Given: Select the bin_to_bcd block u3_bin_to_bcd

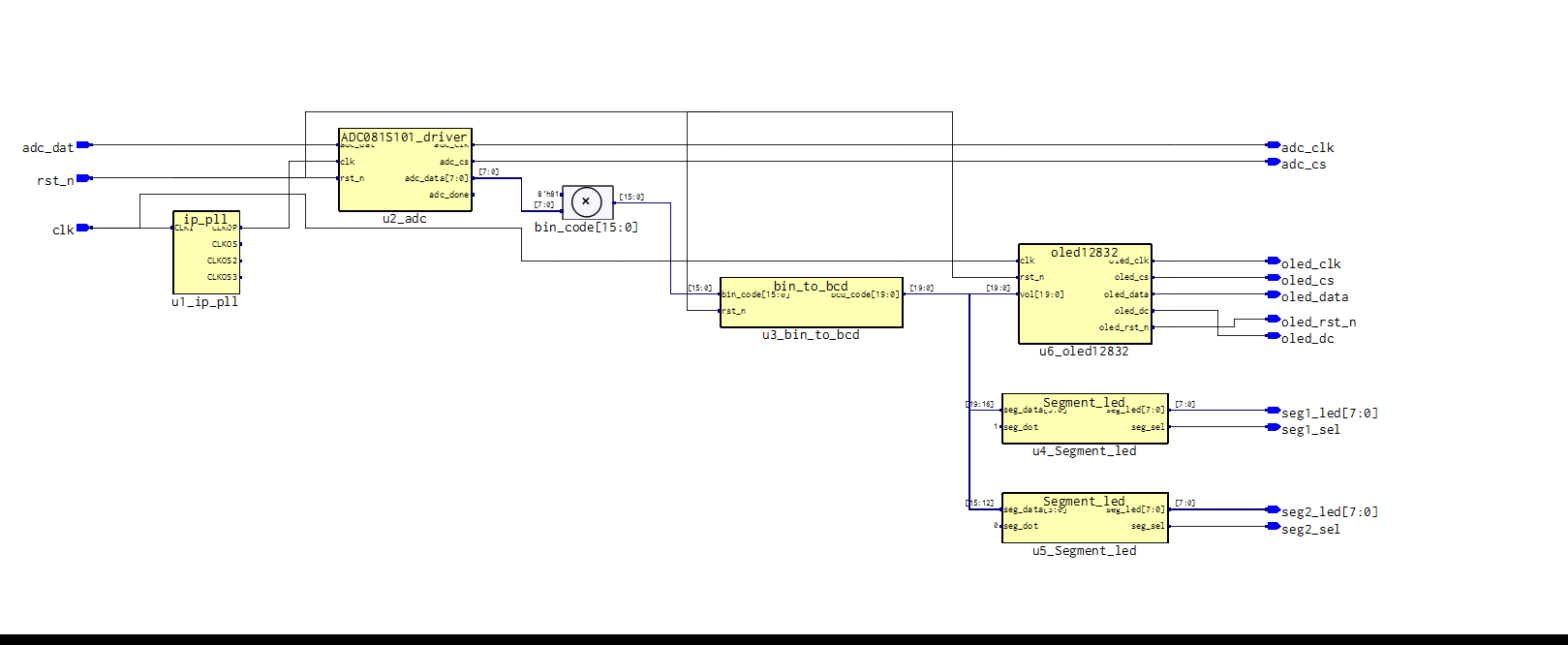Looking at the screenshot, I should [812, 302].
